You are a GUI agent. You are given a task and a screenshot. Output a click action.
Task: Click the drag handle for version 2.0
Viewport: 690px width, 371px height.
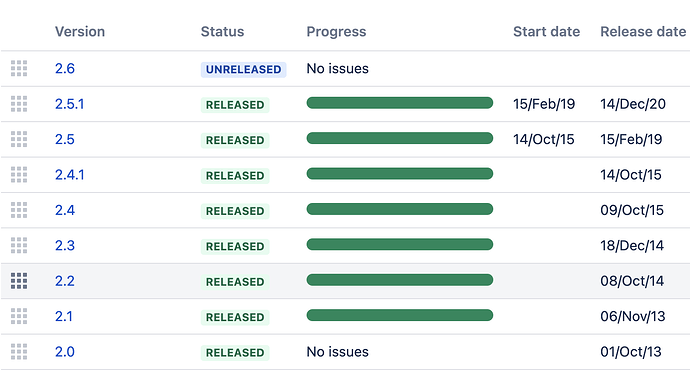point(19,352)
